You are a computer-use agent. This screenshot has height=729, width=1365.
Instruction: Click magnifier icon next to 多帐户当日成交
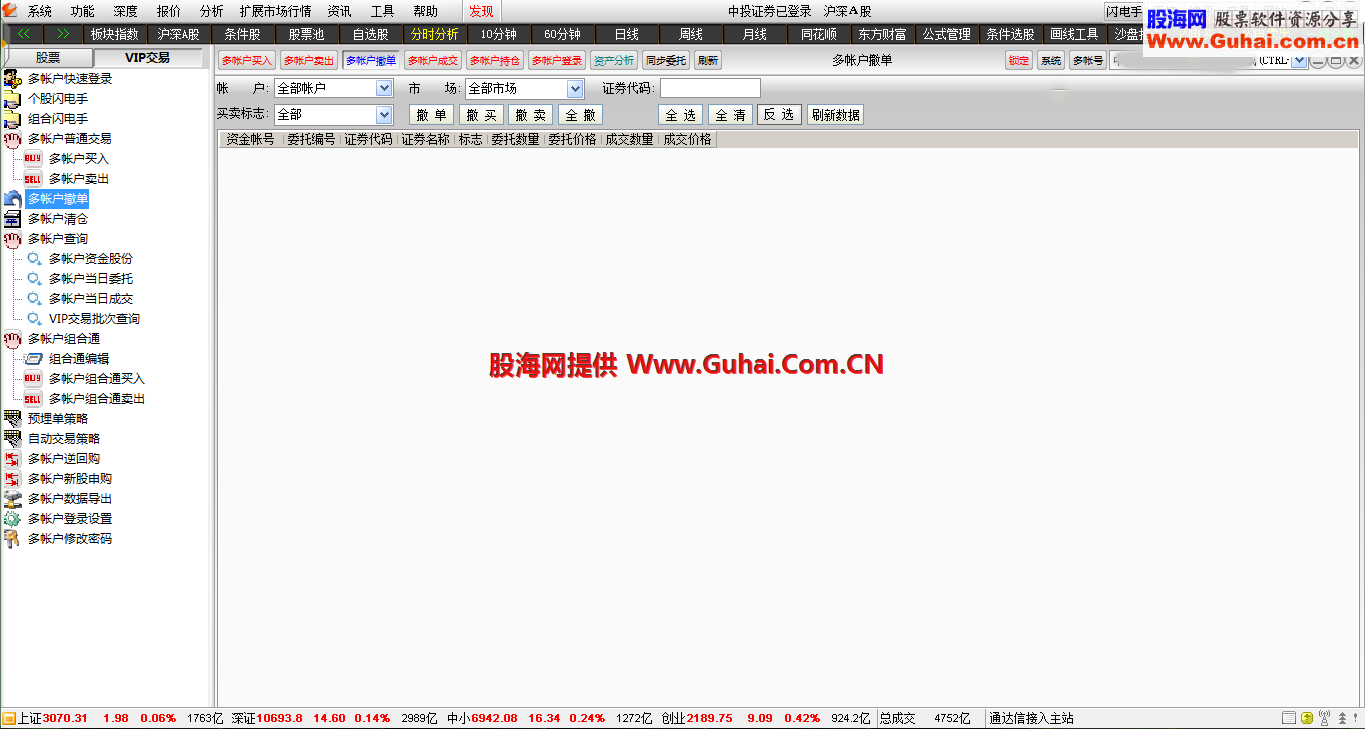[x=34, y=299]
